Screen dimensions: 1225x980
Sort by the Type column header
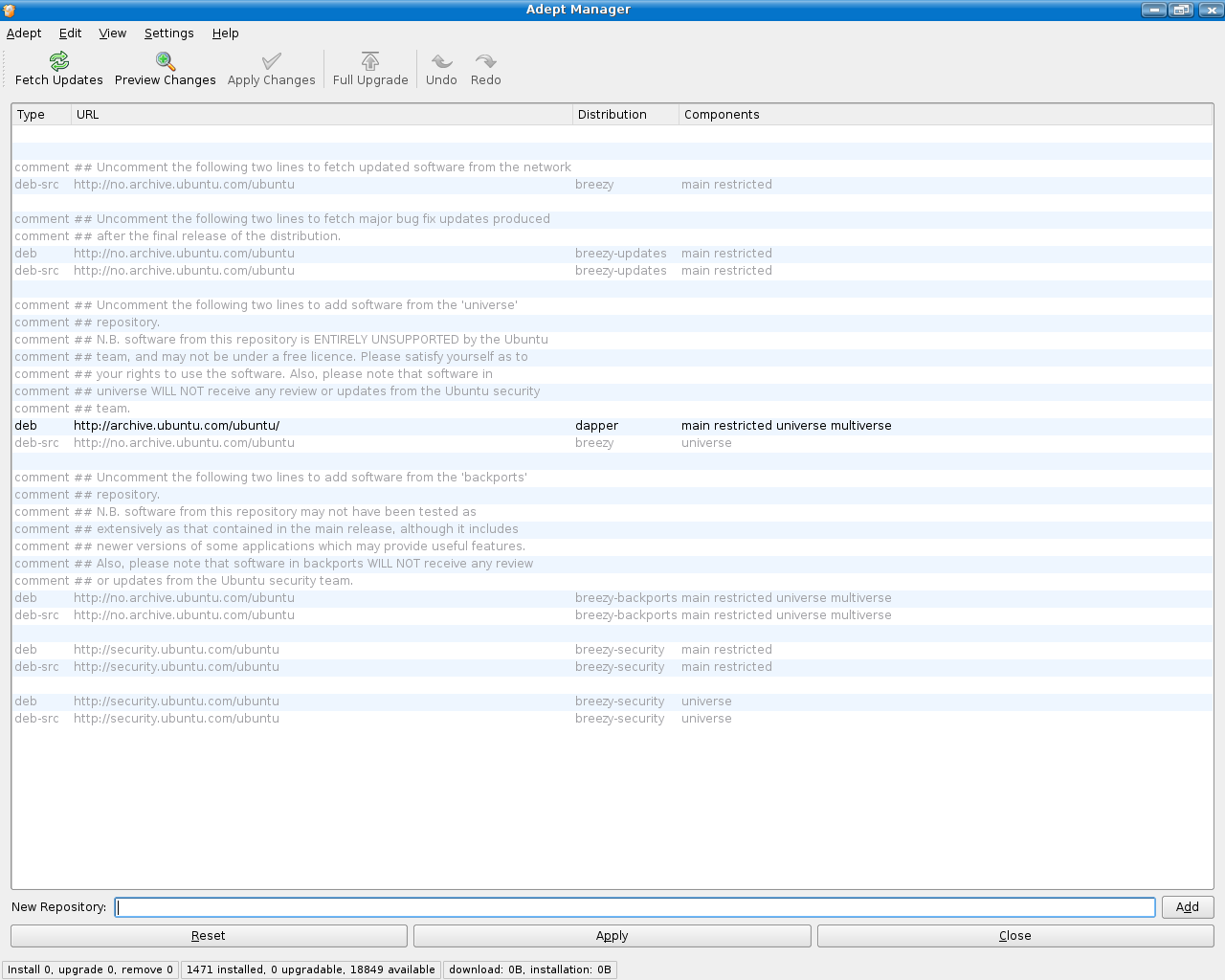pos(42,114)
